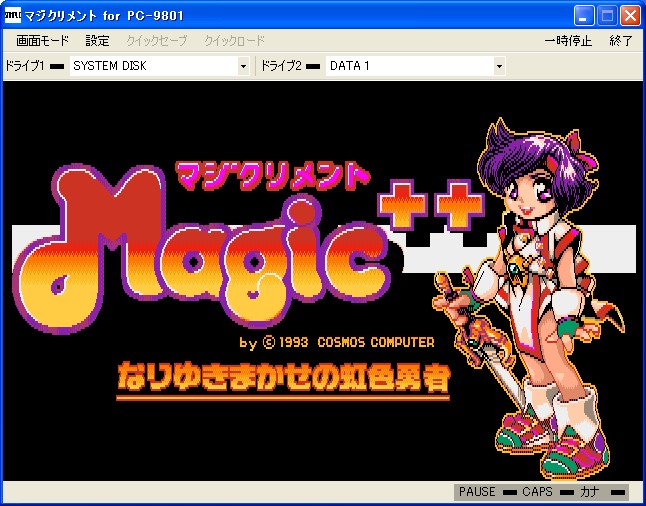Click the purple-haired heroine character
This screenshot has height=506, width=646.
pos(531,301)
